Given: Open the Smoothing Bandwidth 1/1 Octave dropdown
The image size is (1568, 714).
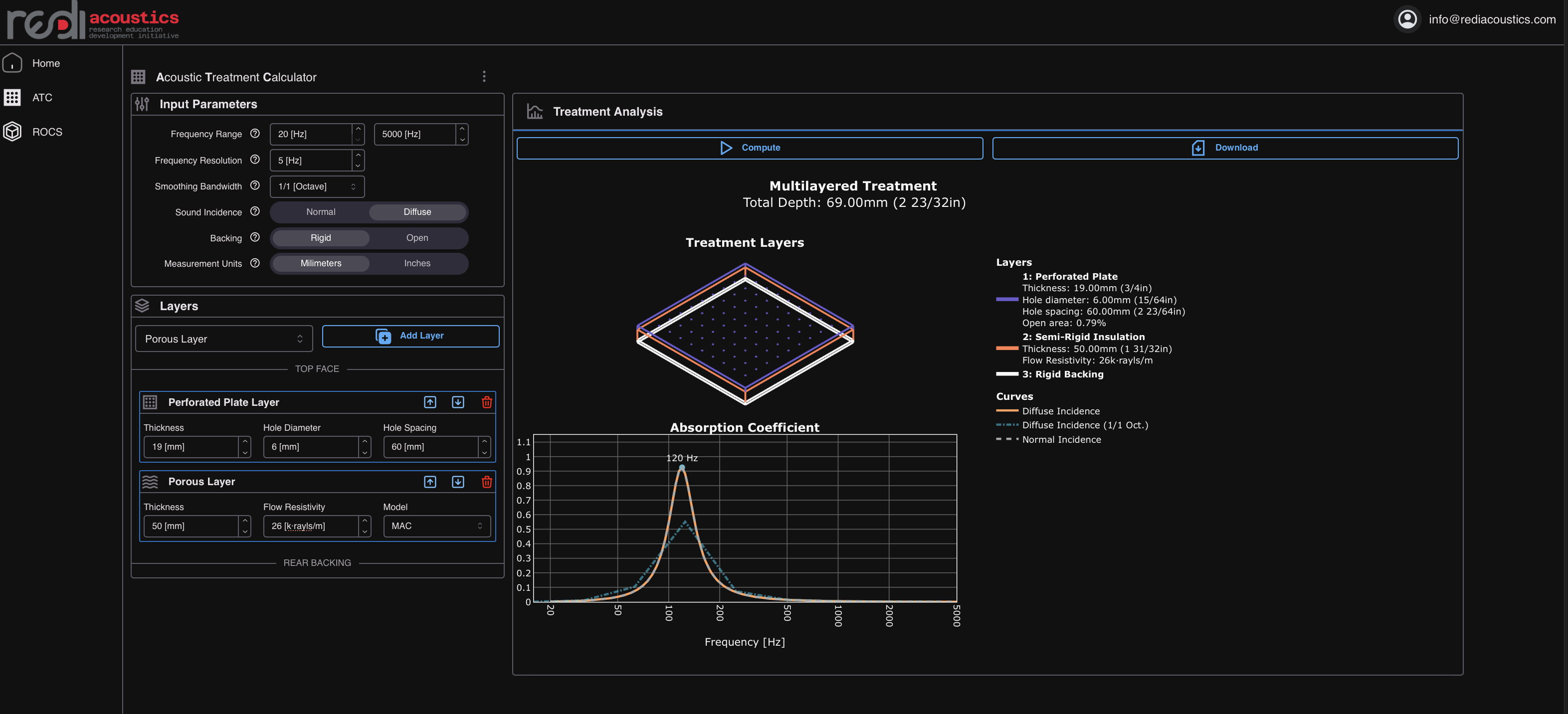Looking at the screenshot, I should pos(317,186).
